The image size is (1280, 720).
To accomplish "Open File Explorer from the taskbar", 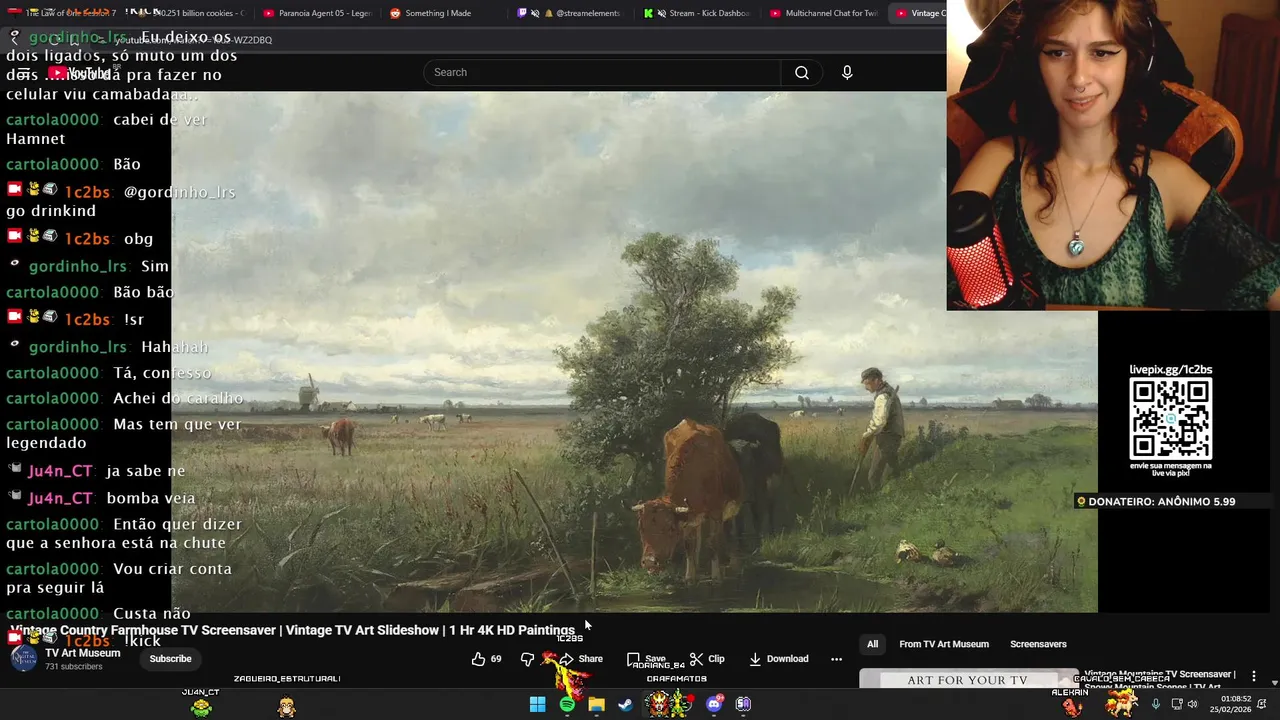I will click(596, 705).
